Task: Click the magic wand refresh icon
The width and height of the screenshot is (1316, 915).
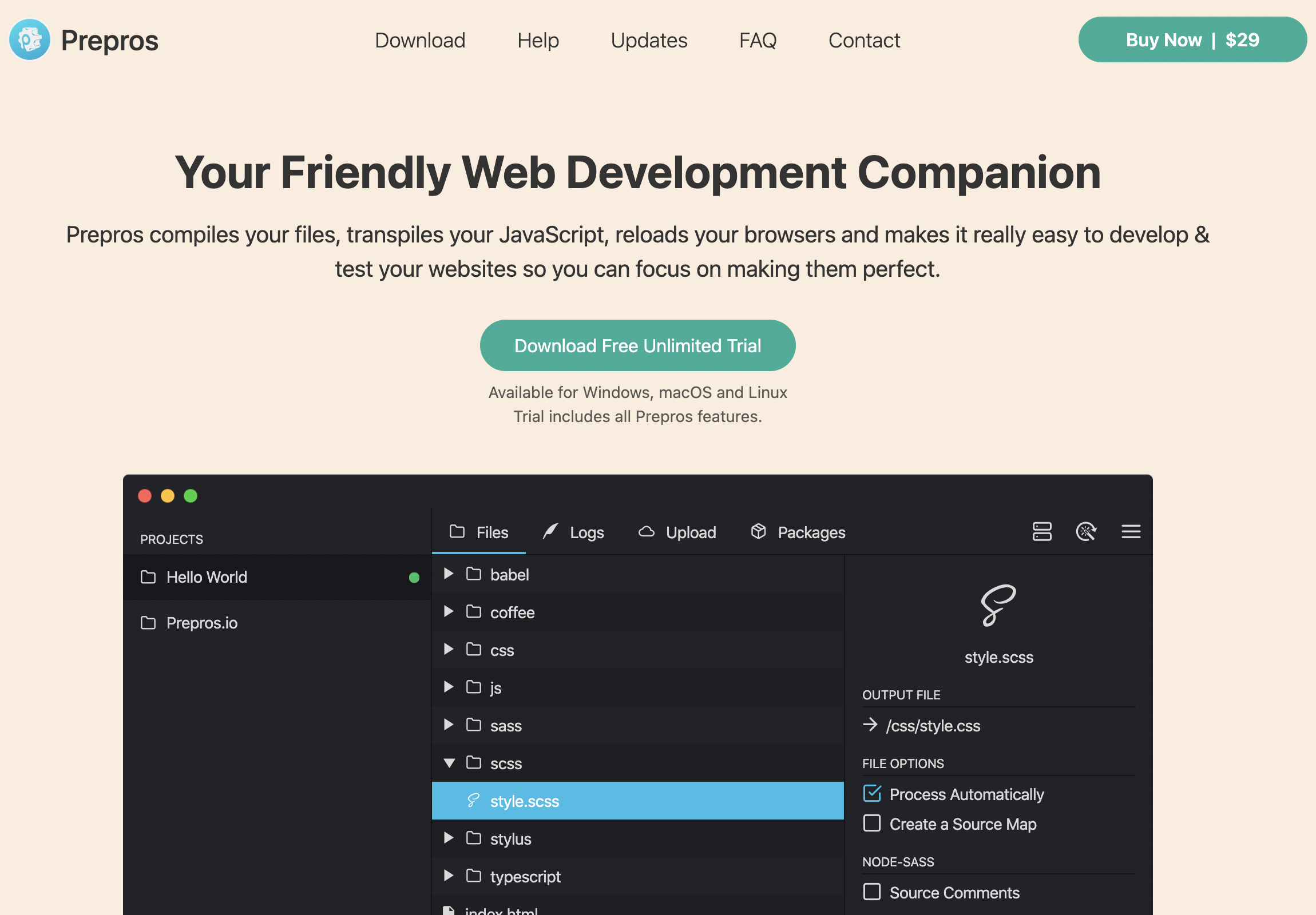Action: click(x=1085, y=532)
